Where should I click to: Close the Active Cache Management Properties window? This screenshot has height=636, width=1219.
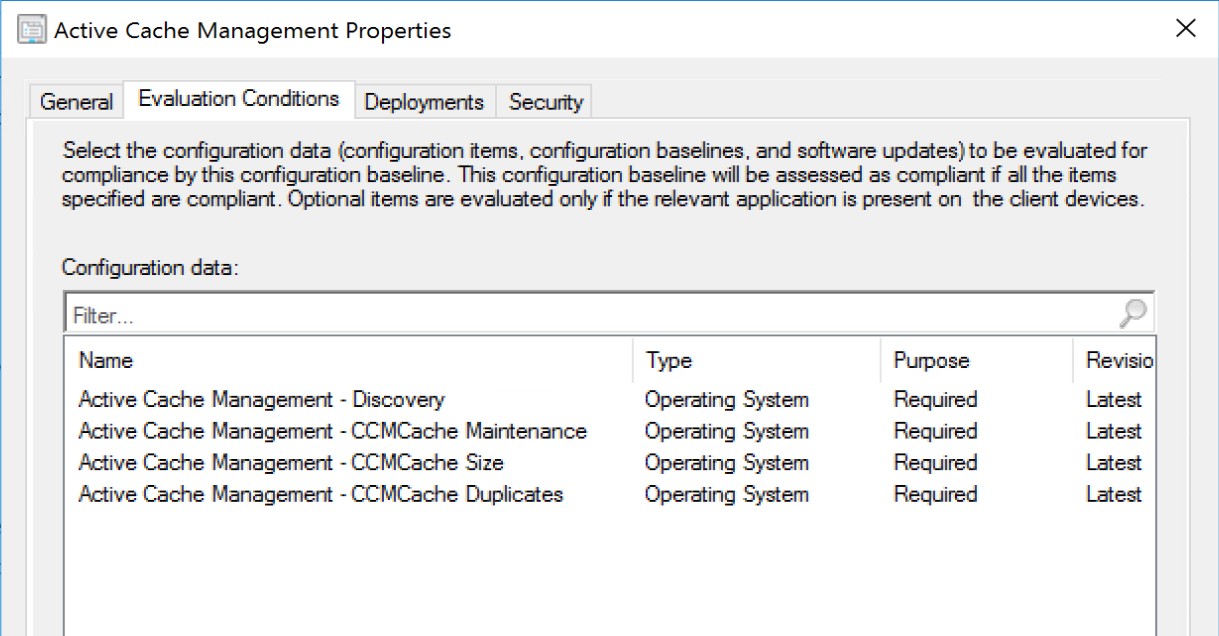(x=1185, y=29)
